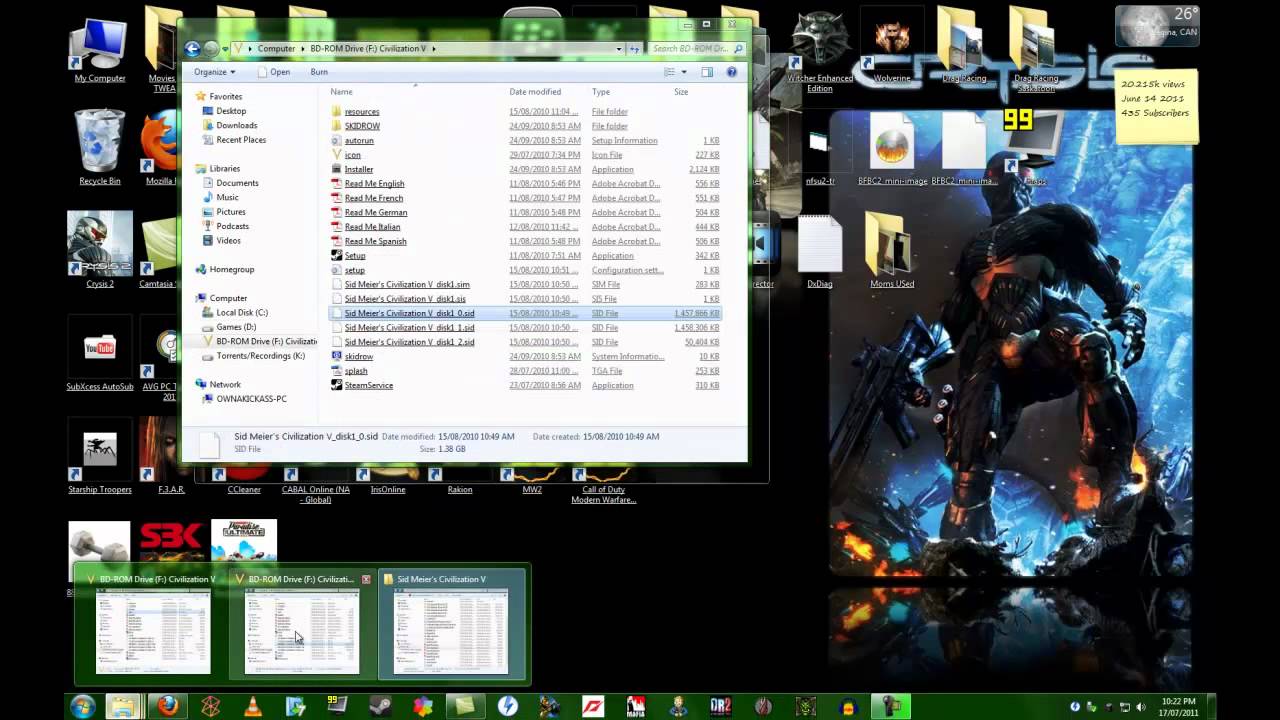Viewport: 1280px width, 720px height.
Task: Click Burn in the Explorer toolbar
Action: coord(319,72)
